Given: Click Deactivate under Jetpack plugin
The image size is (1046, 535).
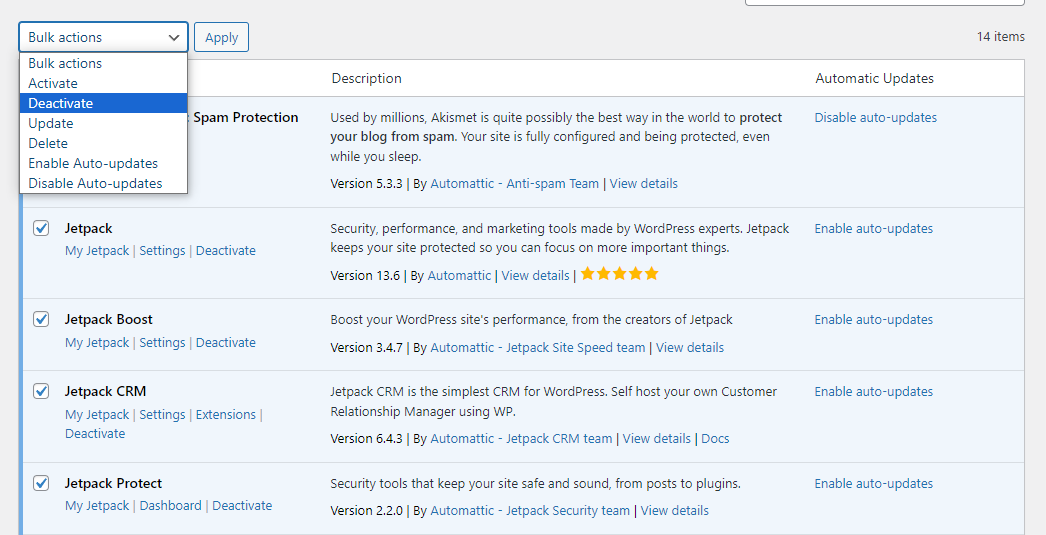Looking at the screenshot, I should coord(225,251).
